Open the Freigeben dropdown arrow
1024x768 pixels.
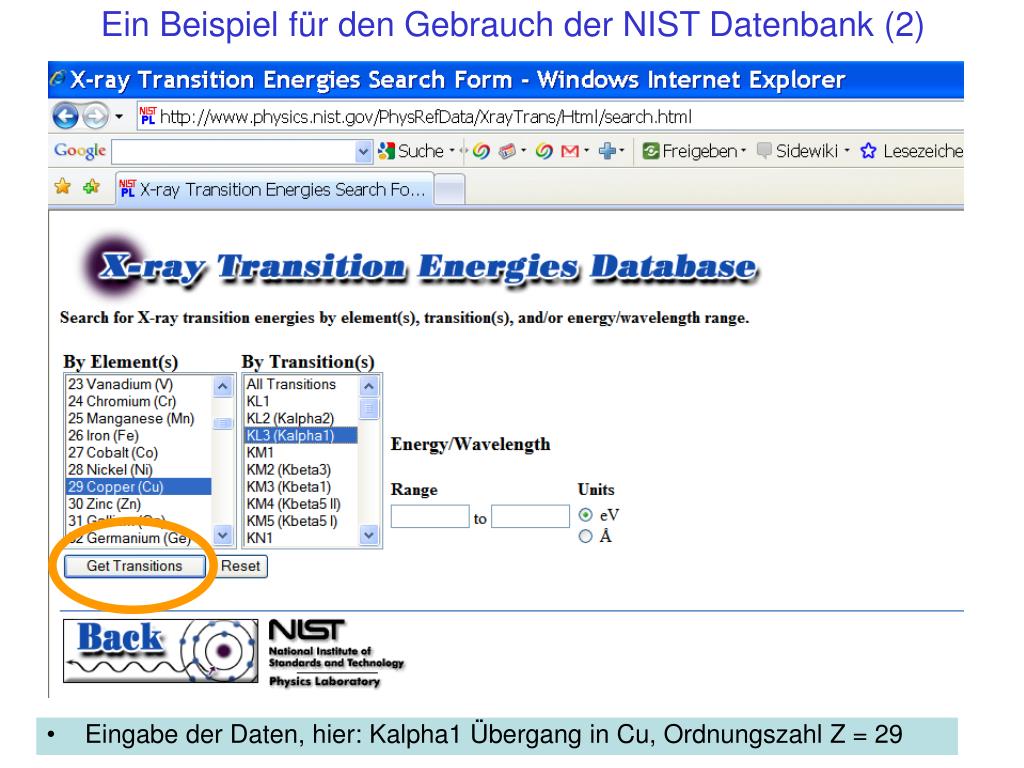pyautogui.click(x=743, y=151)
